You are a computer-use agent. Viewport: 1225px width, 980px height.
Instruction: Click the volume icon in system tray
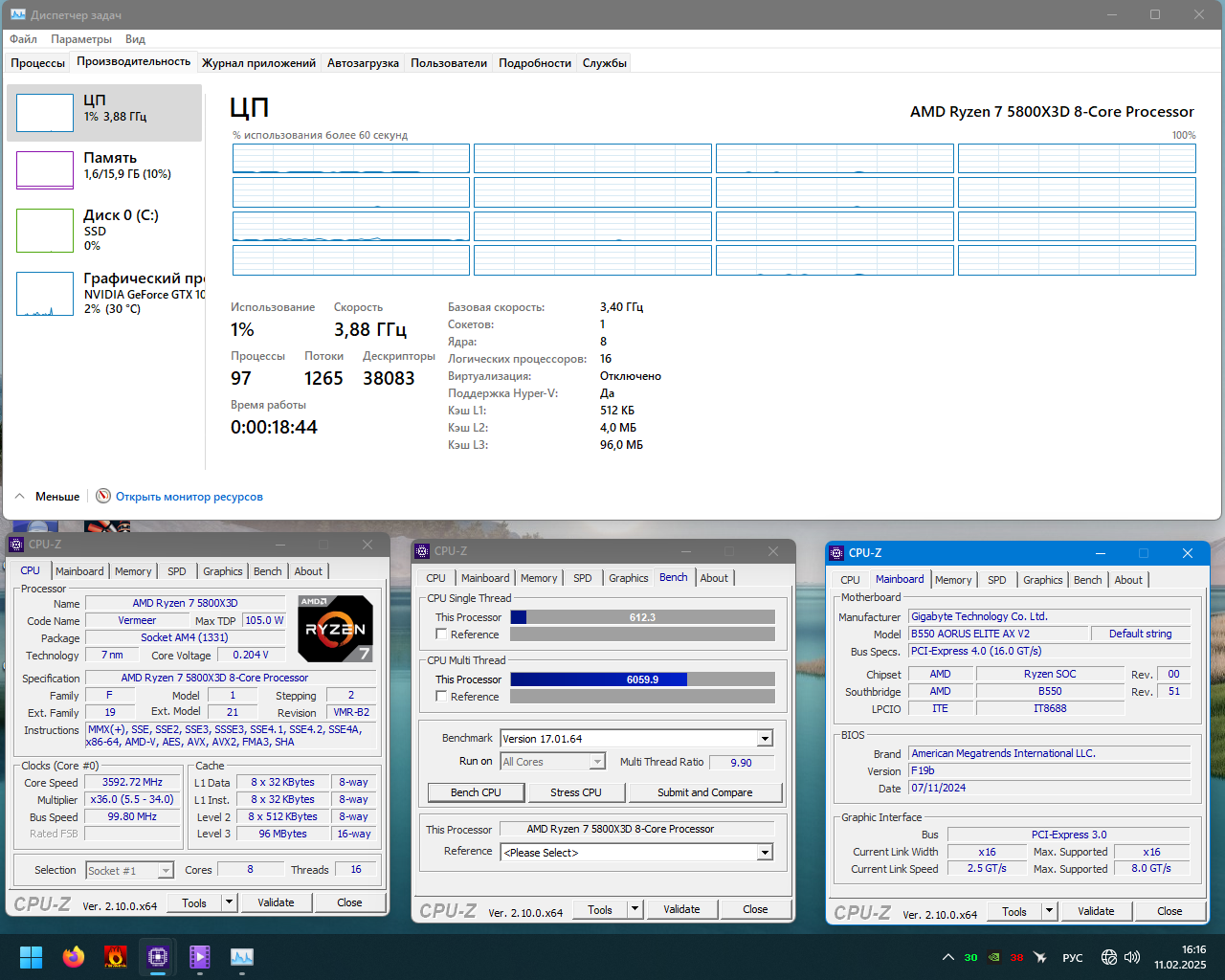pos(1132,957)
